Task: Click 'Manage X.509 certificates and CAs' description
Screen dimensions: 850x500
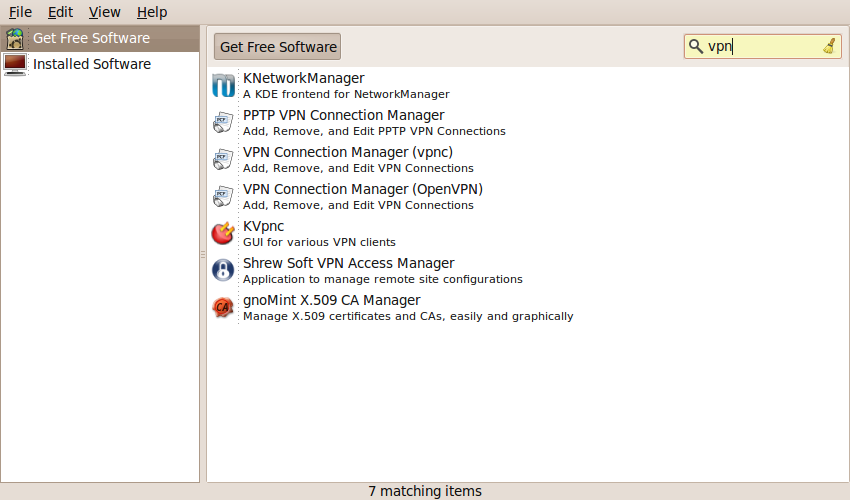Action: (x=408, y=316)
